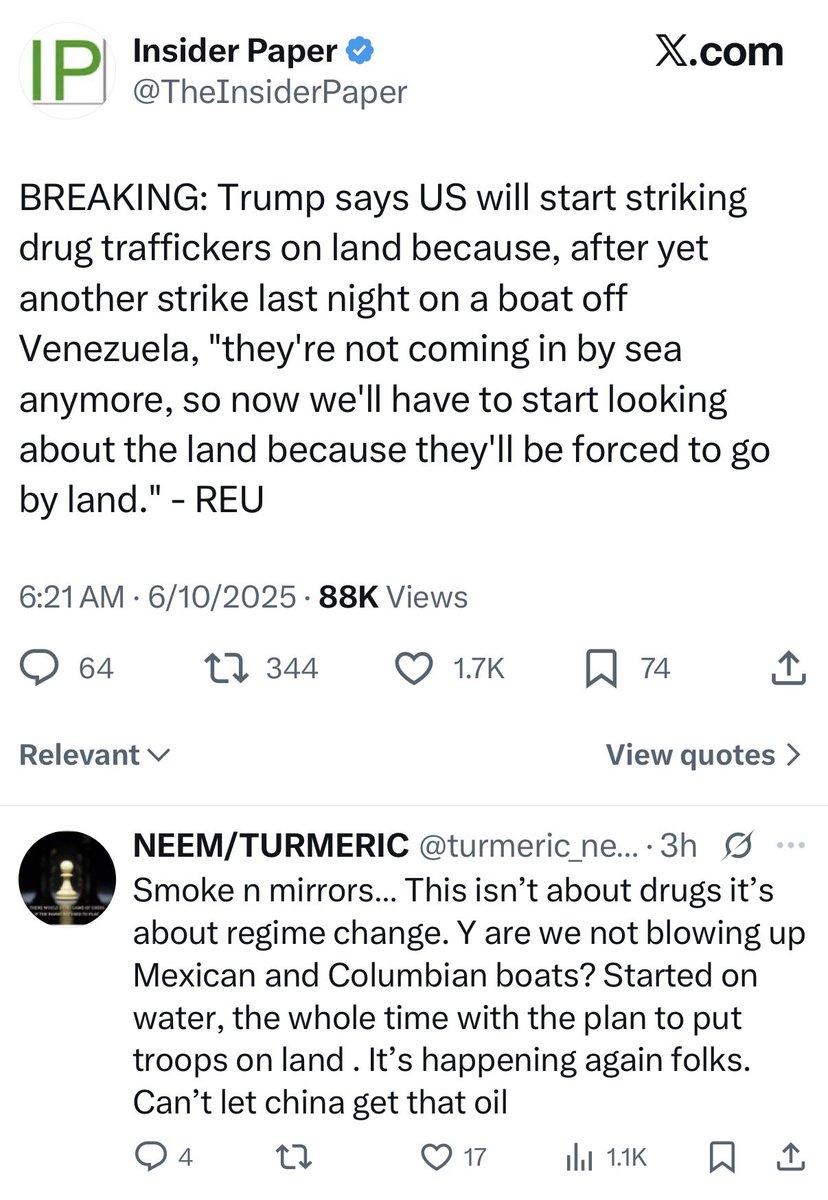This screenshot has width=828, height=1200.
Task: Like the Insider Paper post
Action: (413, 668)
